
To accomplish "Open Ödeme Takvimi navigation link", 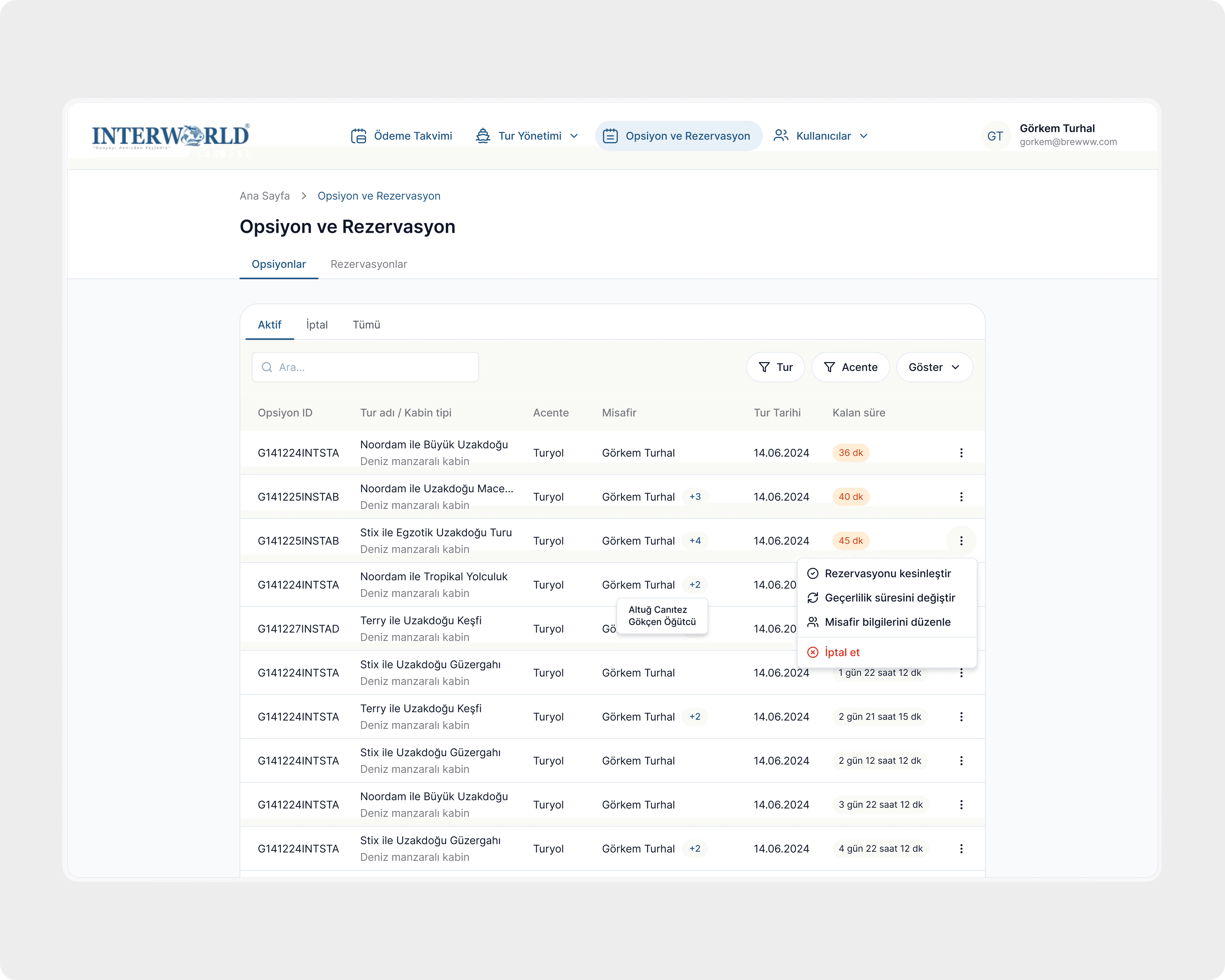I will [x=402, y=136].
